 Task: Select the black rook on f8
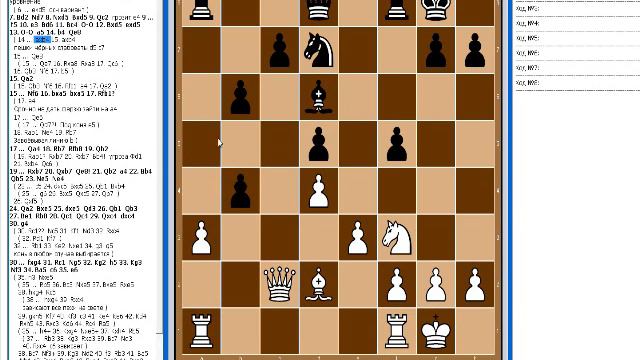tap(396, 10)
